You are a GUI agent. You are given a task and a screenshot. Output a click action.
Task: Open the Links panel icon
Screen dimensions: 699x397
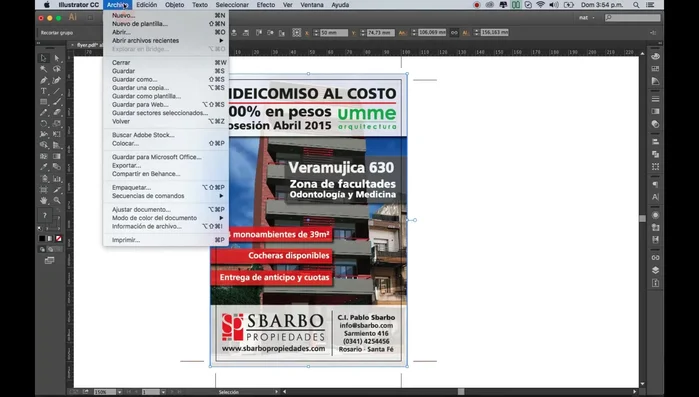[x=655, y=258]
